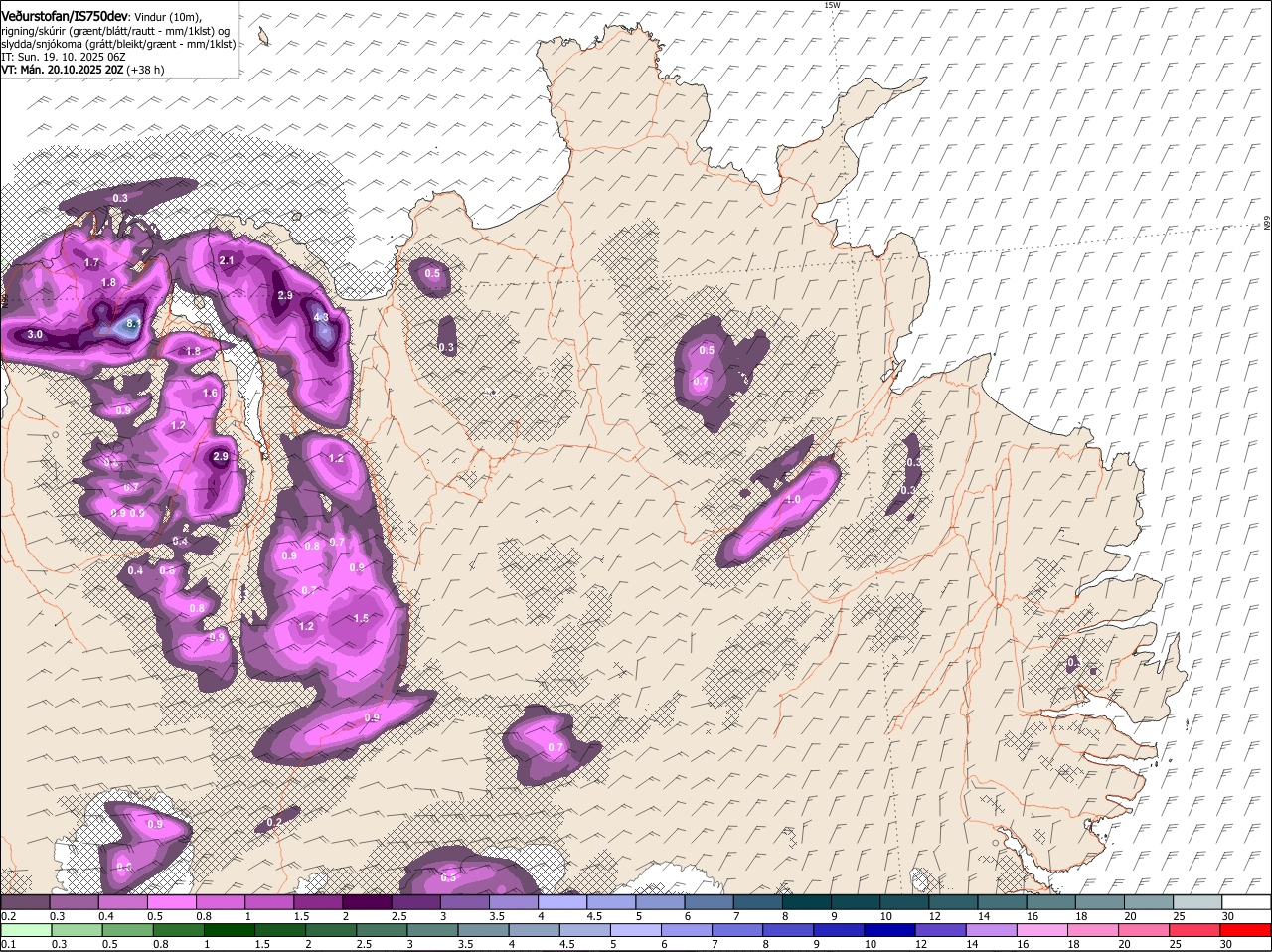The image size is (1272, 952).
Task: Click the '2.5' label in the upper legend row
Action: tap(398, 916)
